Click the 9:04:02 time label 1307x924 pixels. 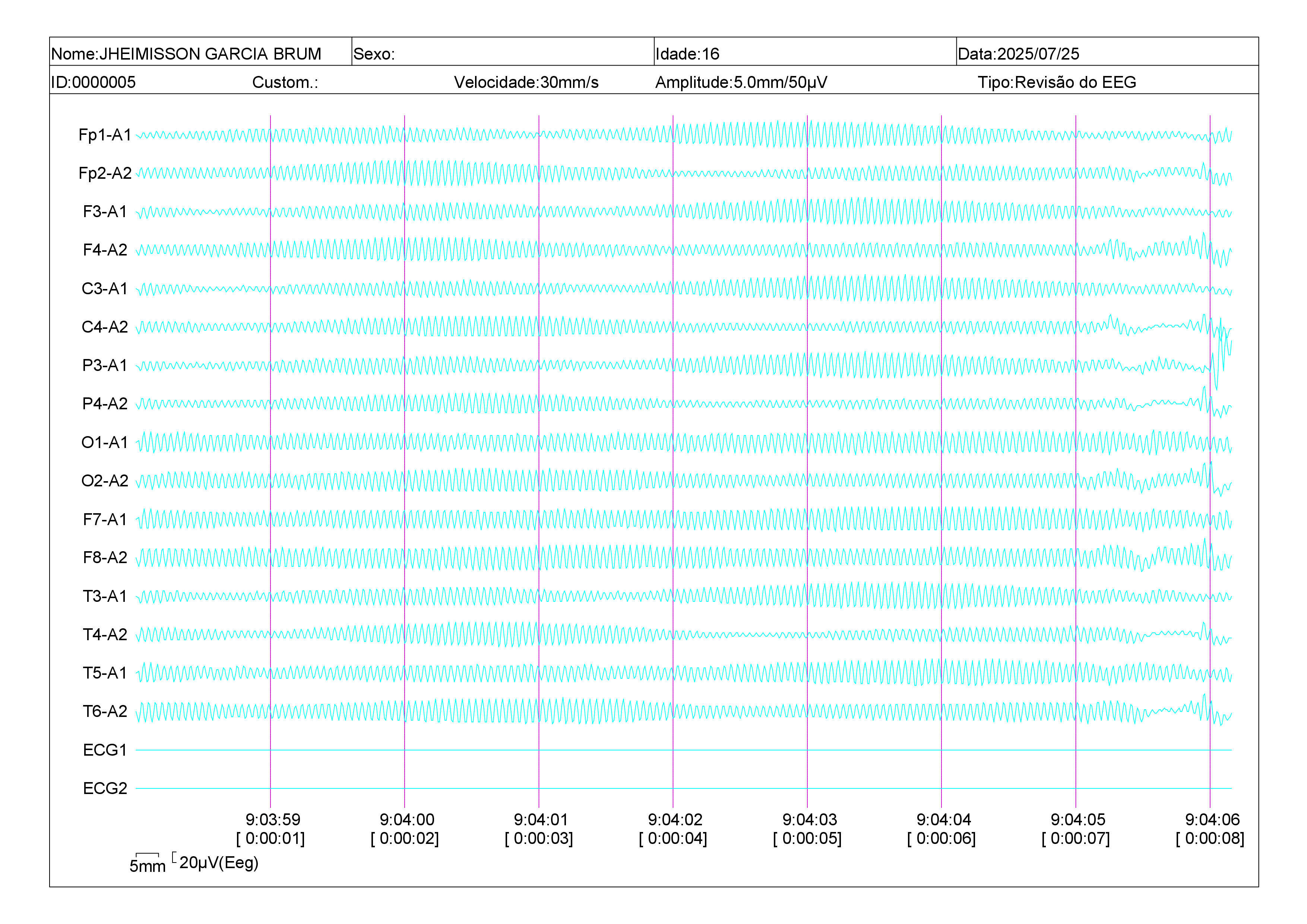[675, 820]
